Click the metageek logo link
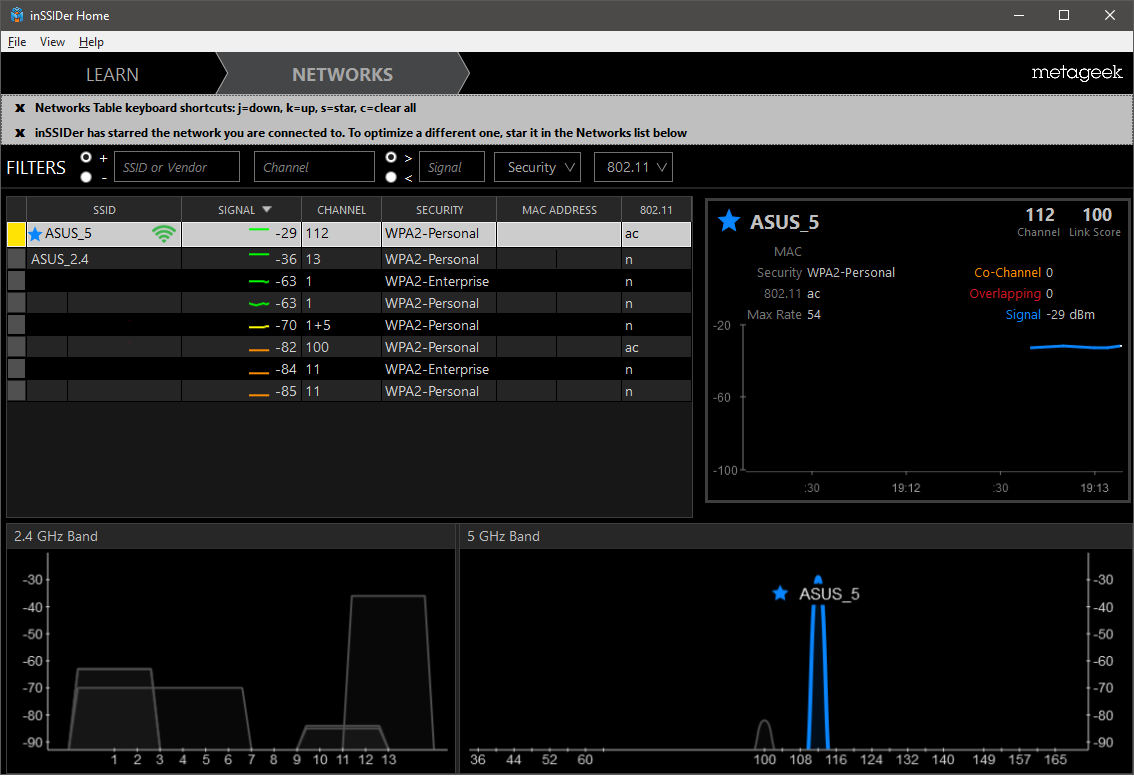 pos(1077,73)
